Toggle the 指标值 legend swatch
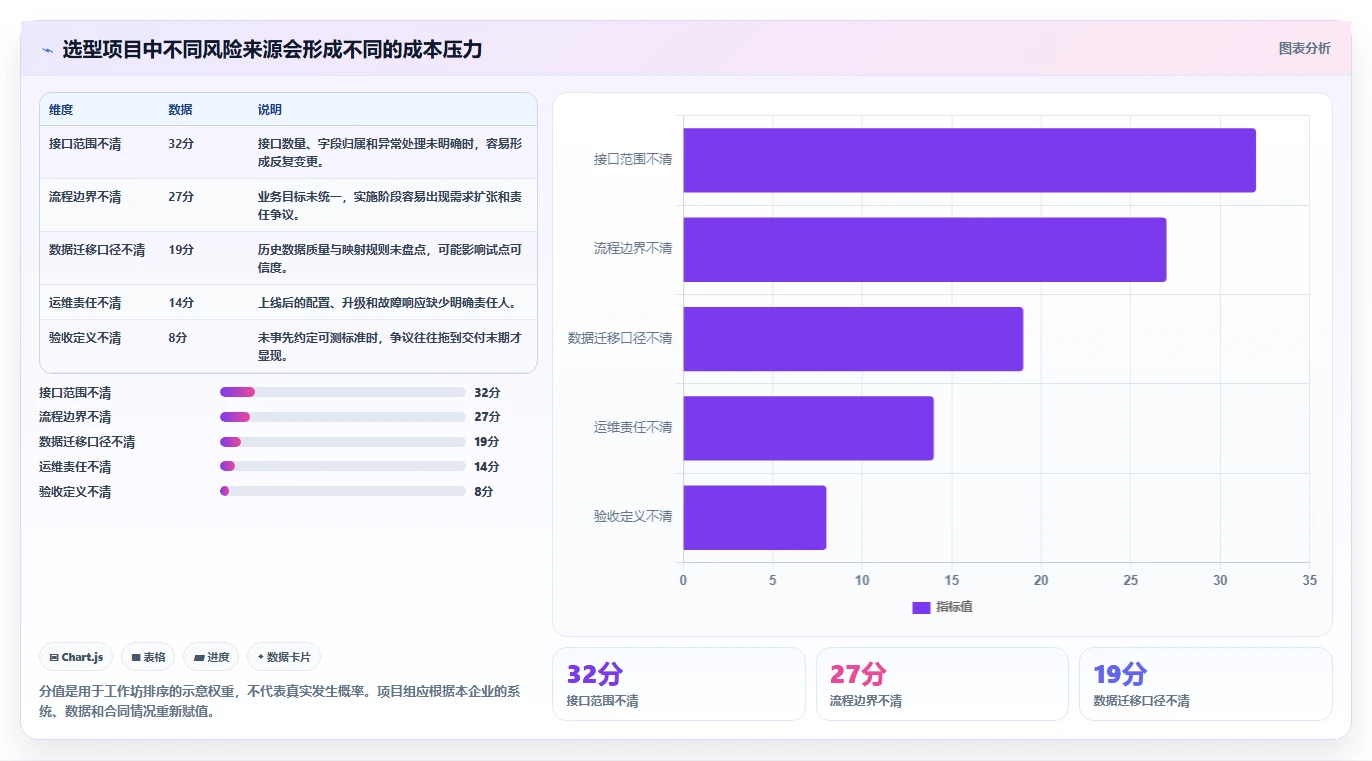Image resolution: width=1372 pixels, height=761 pixels. coord(921,607)
